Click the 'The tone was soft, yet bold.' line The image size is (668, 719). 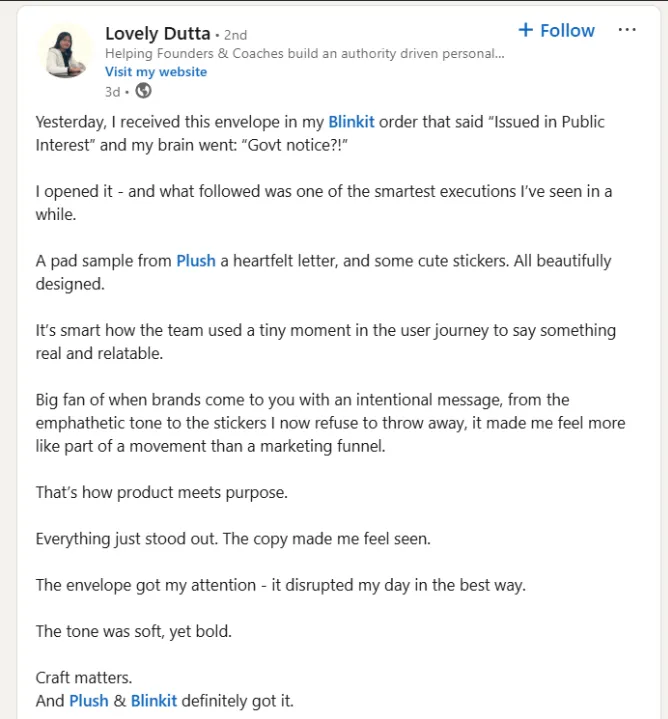coord(134,631)
